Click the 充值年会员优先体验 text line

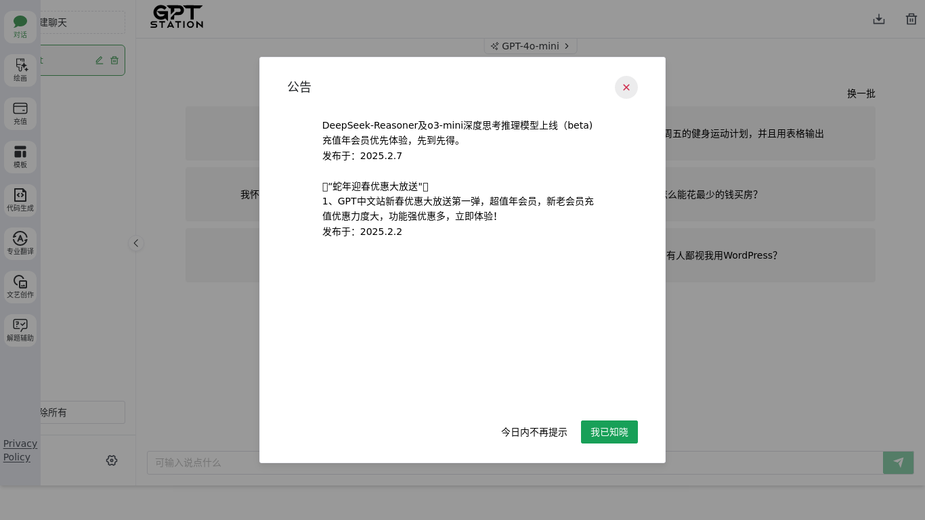pos(392,140)
